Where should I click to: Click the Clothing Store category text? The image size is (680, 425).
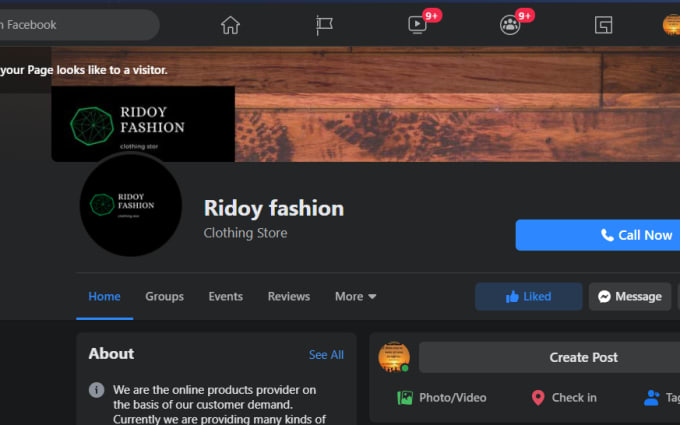245,233
